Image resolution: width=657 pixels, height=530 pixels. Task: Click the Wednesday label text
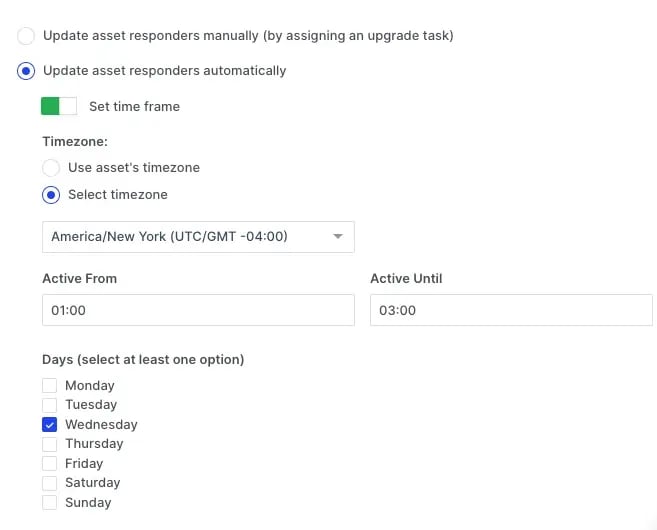coord(101,424)
